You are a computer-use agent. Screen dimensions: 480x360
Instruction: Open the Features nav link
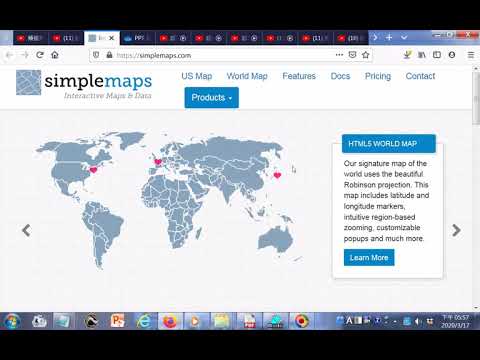pyautogui.click(x=299, y=76)
